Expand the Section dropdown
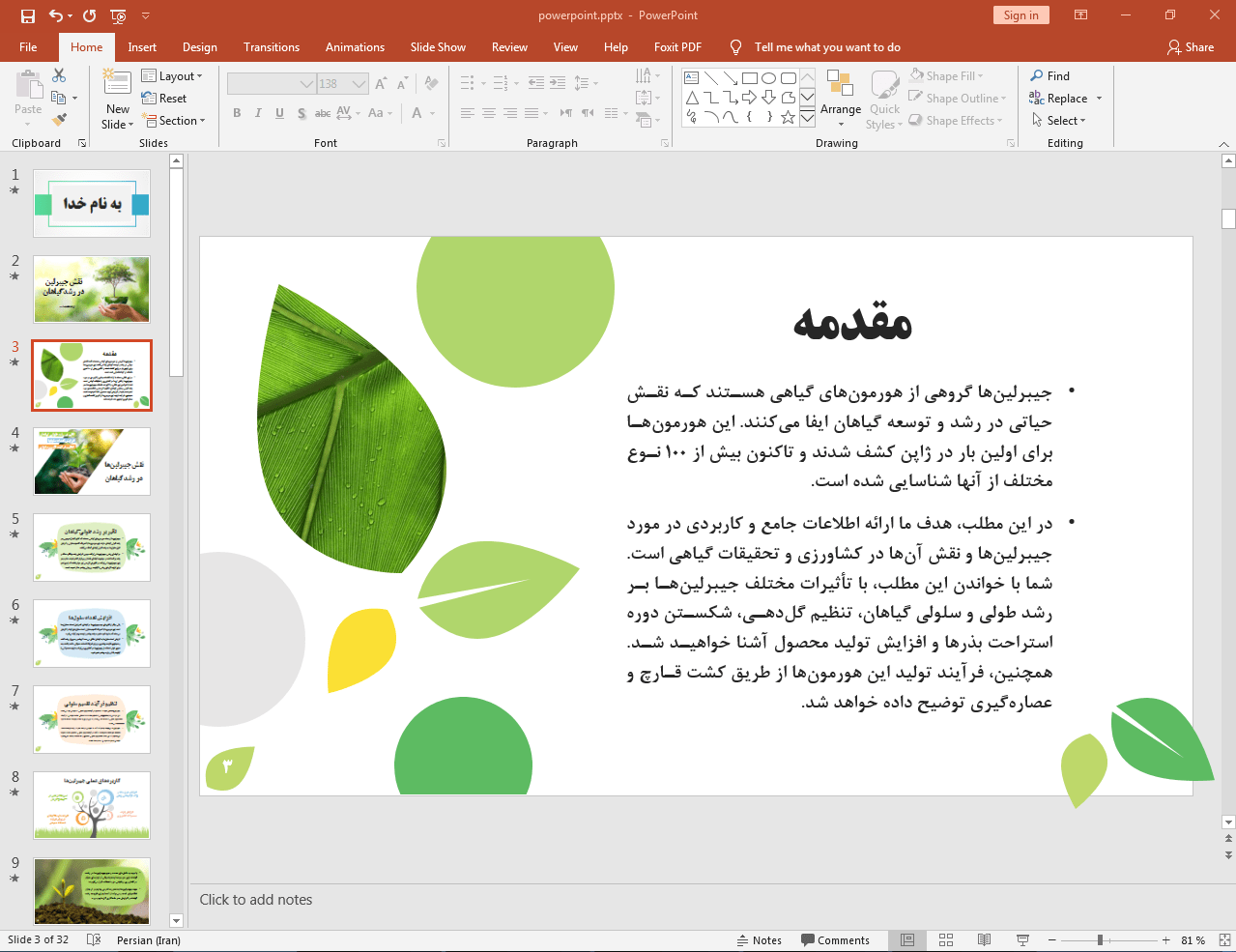 pyautogui.click(x=174, y=121)
